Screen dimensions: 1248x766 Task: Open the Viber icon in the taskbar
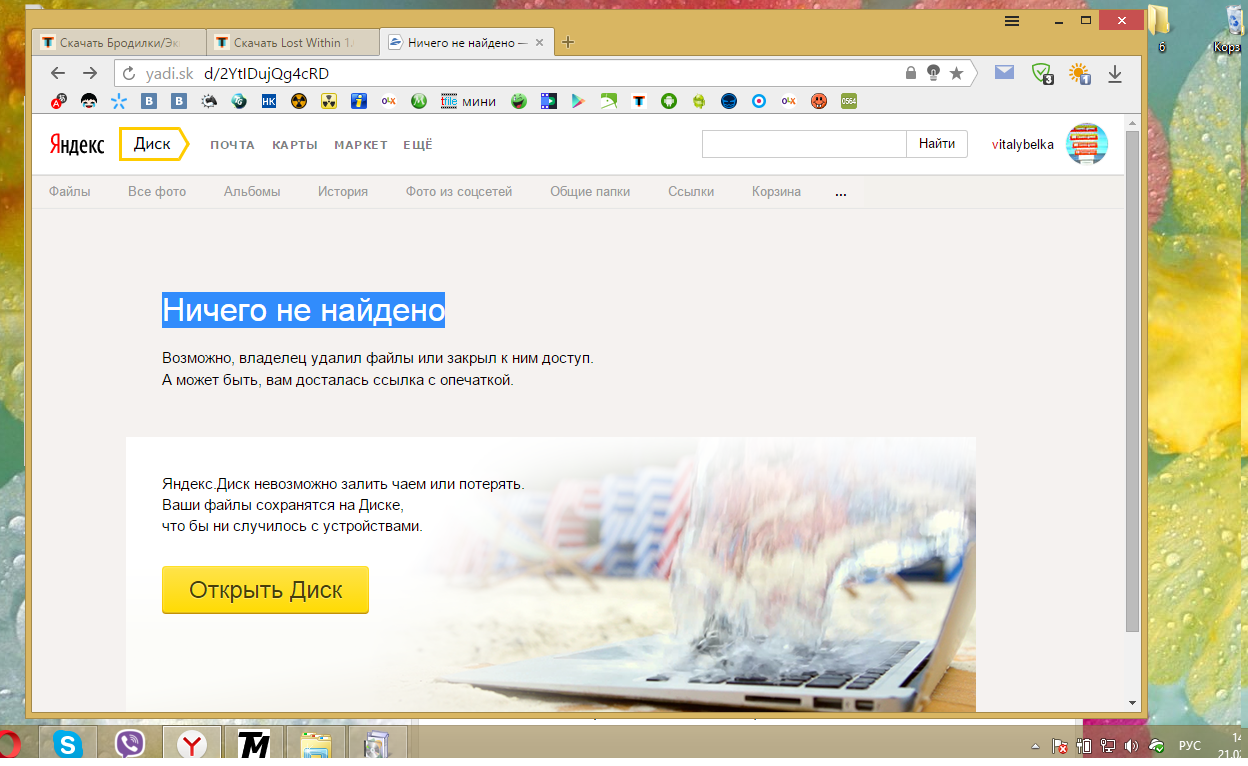pos(130,744)
